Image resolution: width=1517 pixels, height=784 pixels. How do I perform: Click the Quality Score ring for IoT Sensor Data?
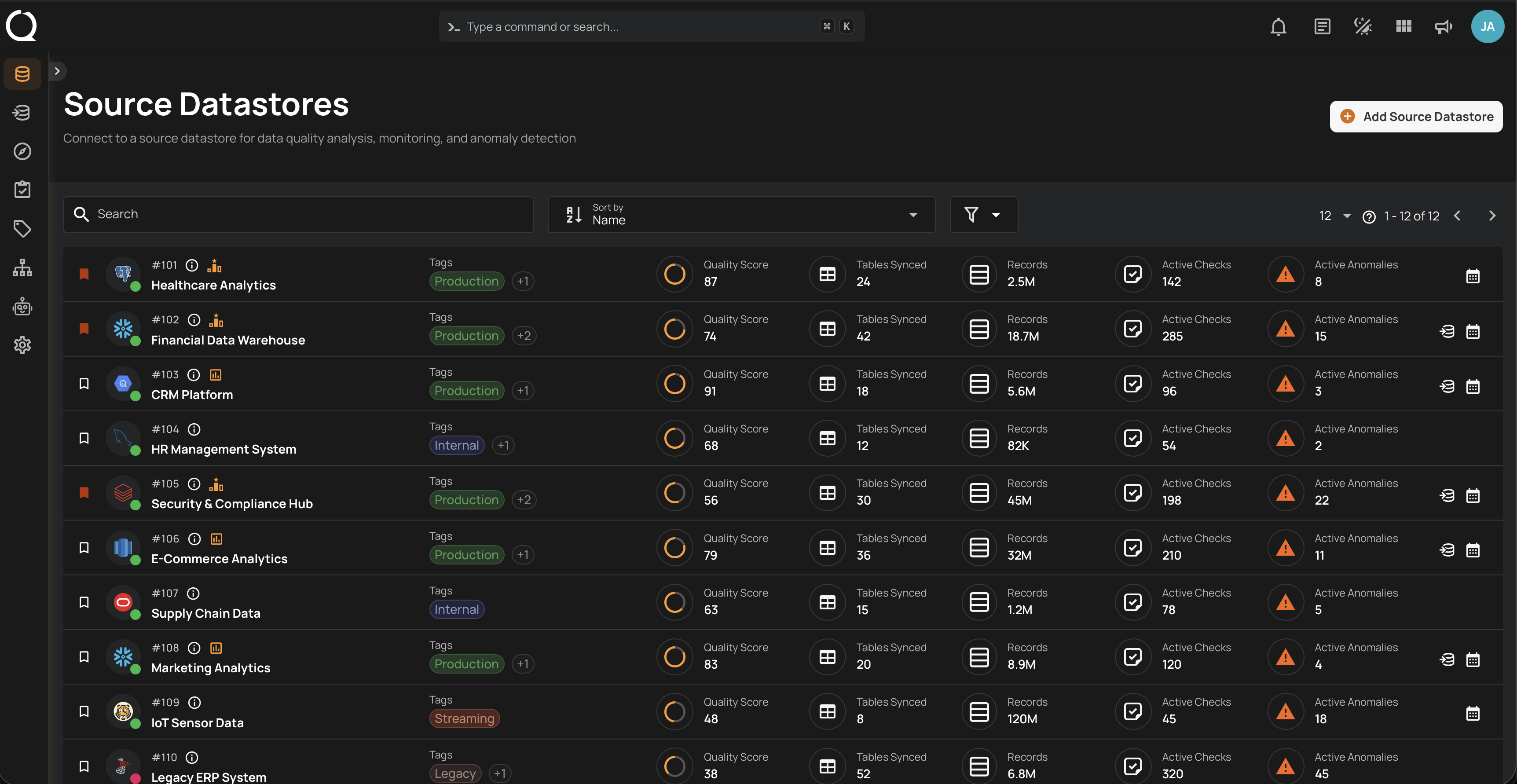point(674,711)
